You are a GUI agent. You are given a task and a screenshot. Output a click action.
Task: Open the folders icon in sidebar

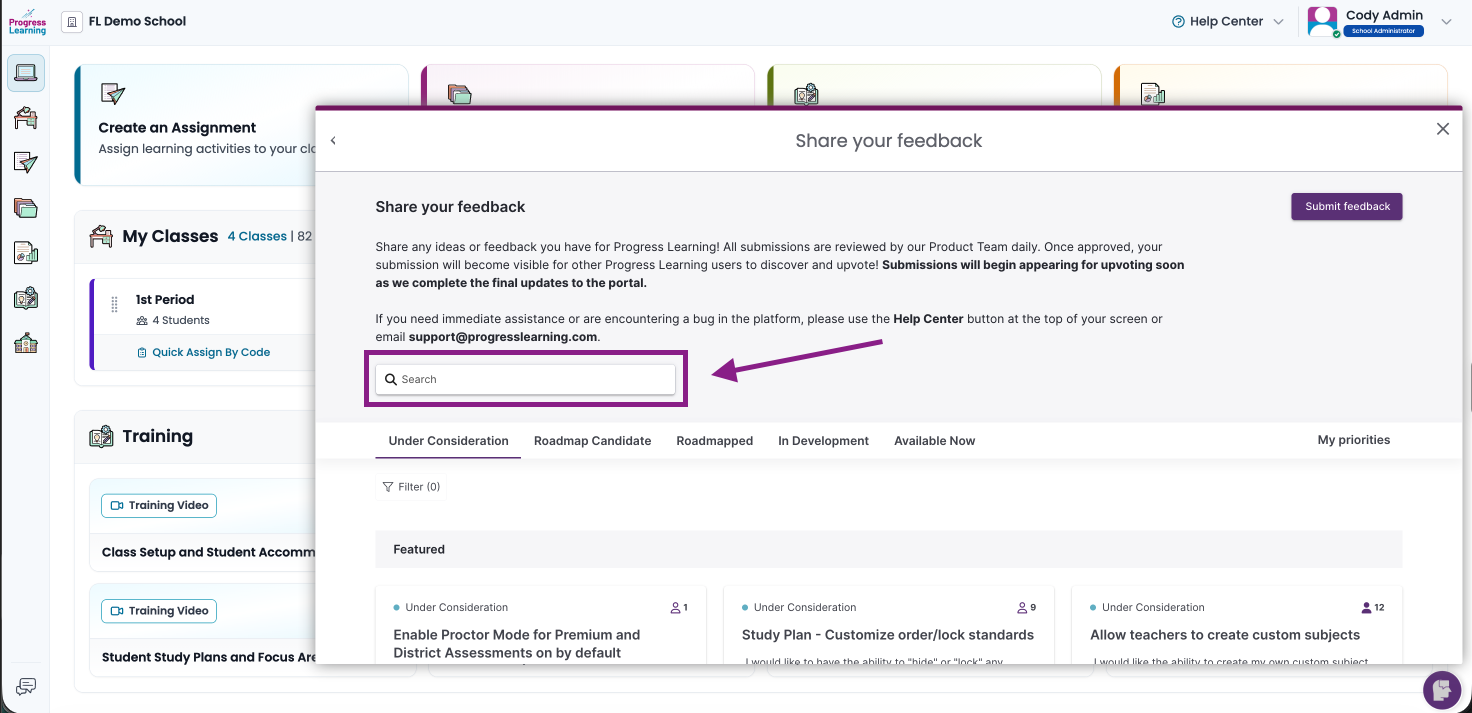tap(26, 208)
